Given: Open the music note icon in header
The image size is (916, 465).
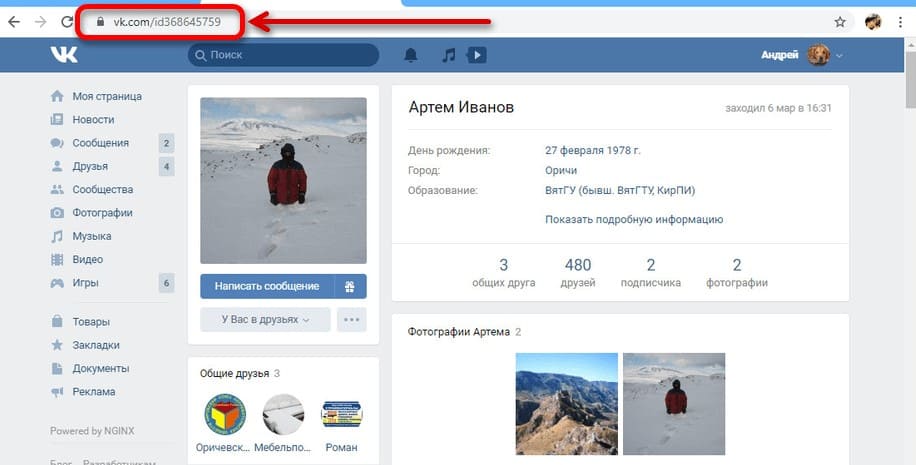Looking at the screenshot, I should coord(448,55).
